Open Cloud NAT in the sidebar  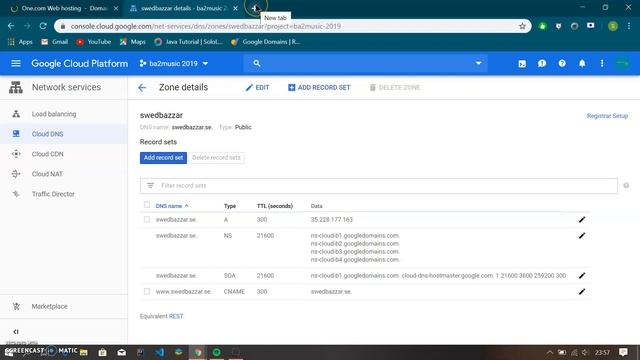(x=47, y=174)
